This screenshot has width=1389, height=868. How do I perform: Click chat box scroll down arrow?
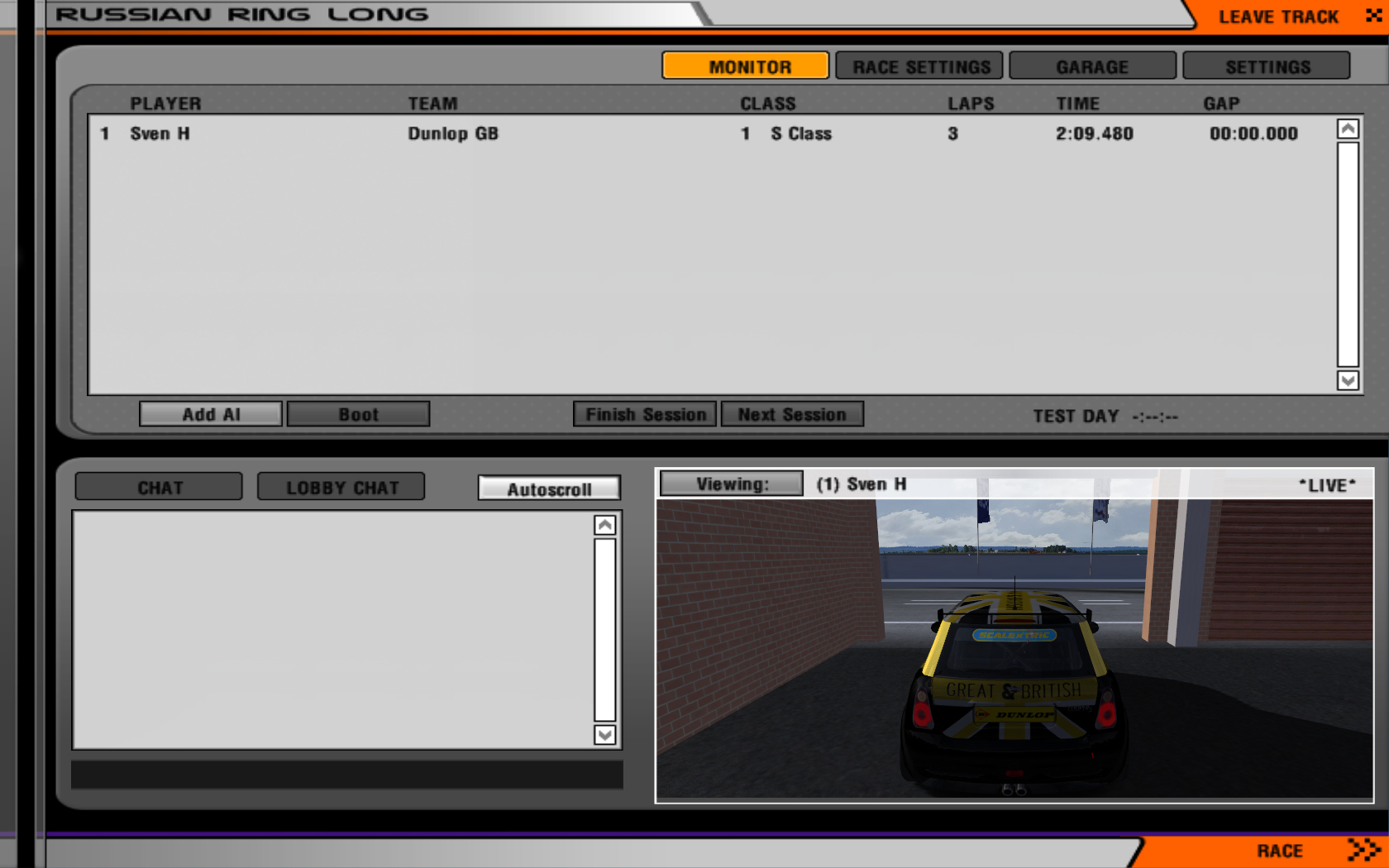(605, 735)
